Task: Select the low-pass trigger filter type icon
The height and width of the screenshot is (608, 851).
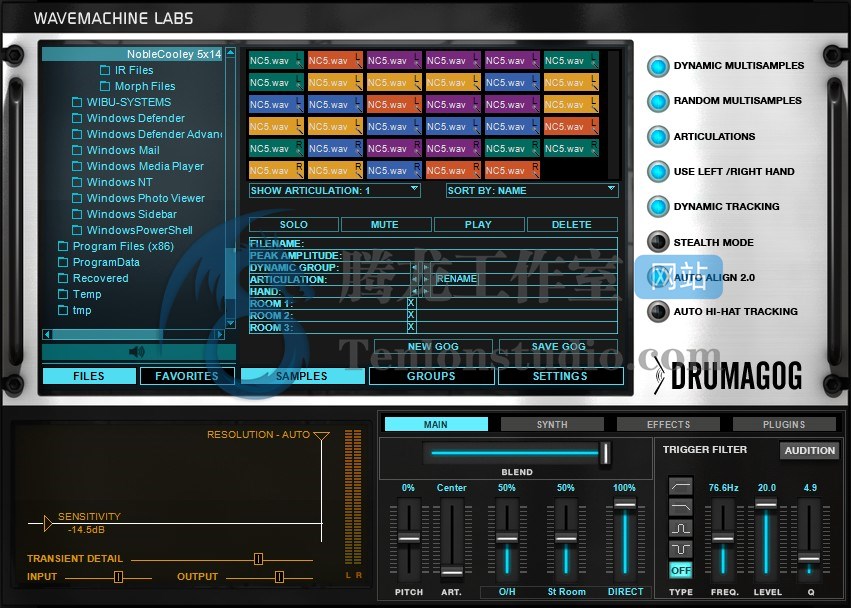Action: click(x=680, y=507)
